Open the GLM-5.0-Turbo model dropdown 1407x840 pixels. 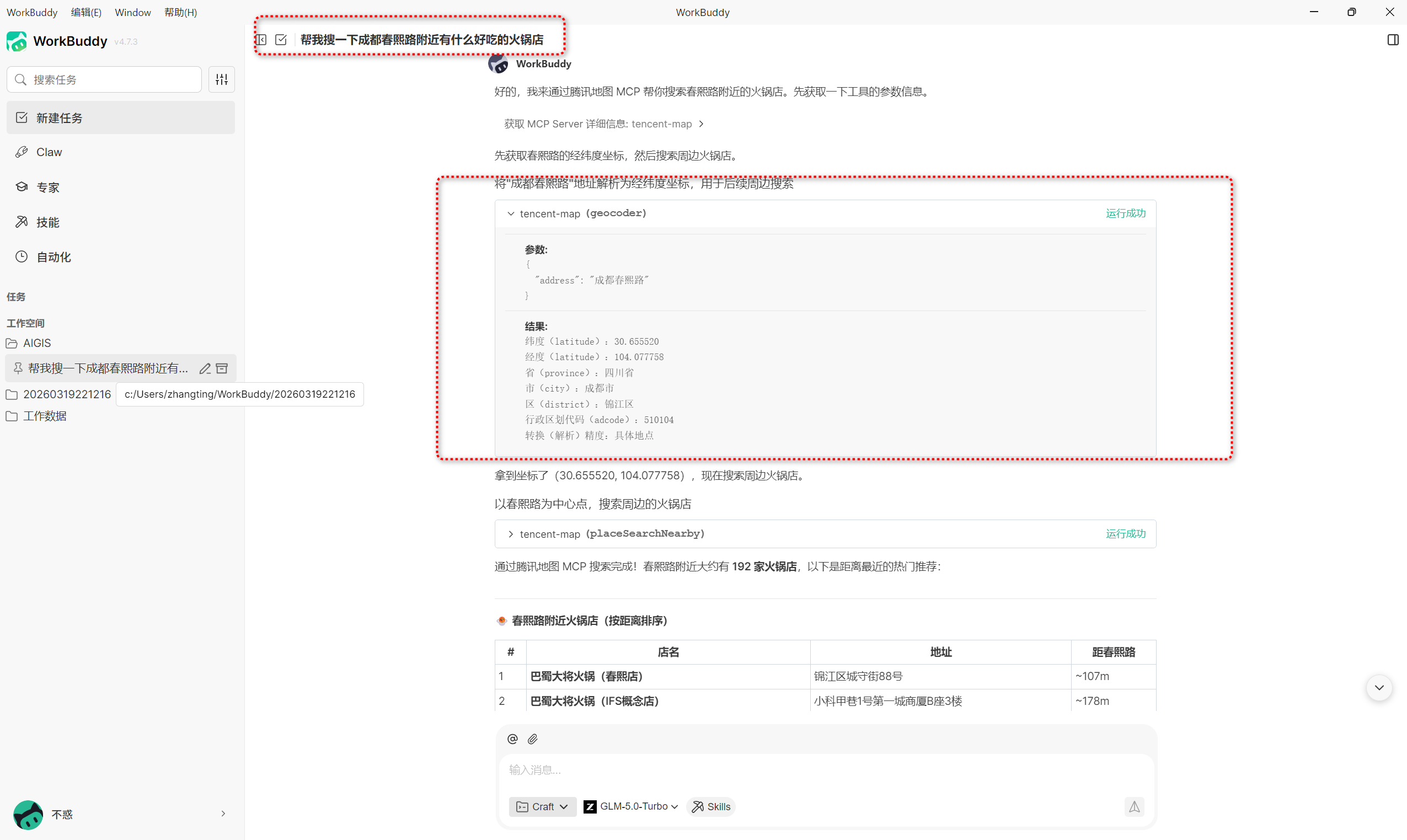tap(631, 806)
